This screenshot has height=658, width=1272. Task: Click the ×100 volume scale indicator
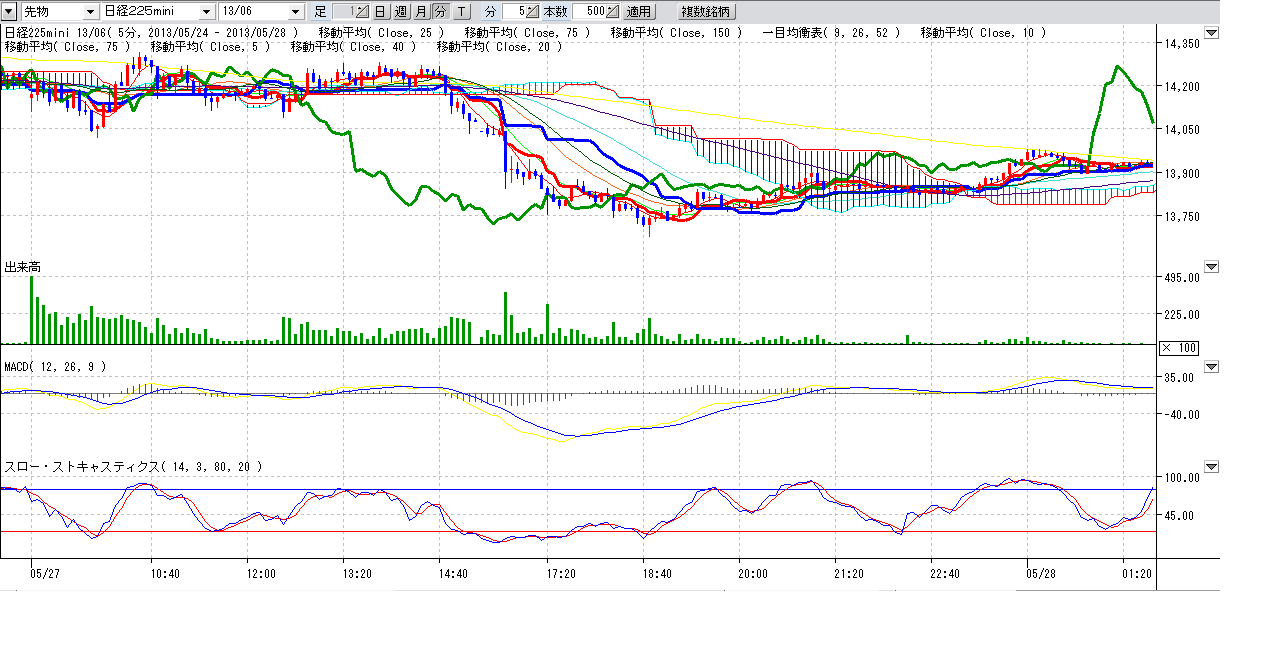point(1178,348)
